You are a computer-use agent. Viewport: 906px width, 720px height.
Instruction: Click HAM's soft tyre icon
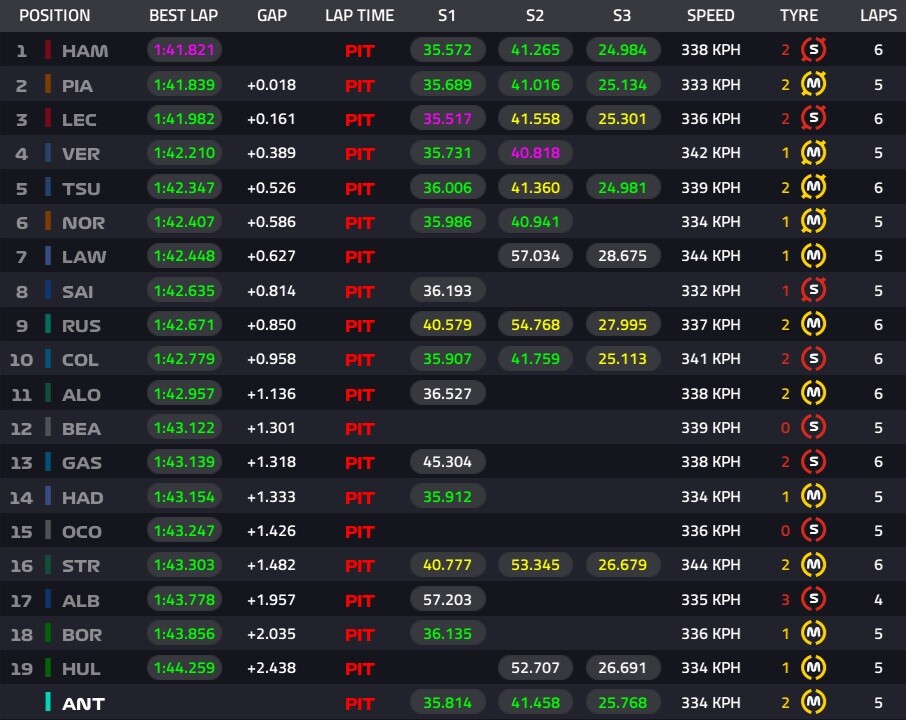813,50
